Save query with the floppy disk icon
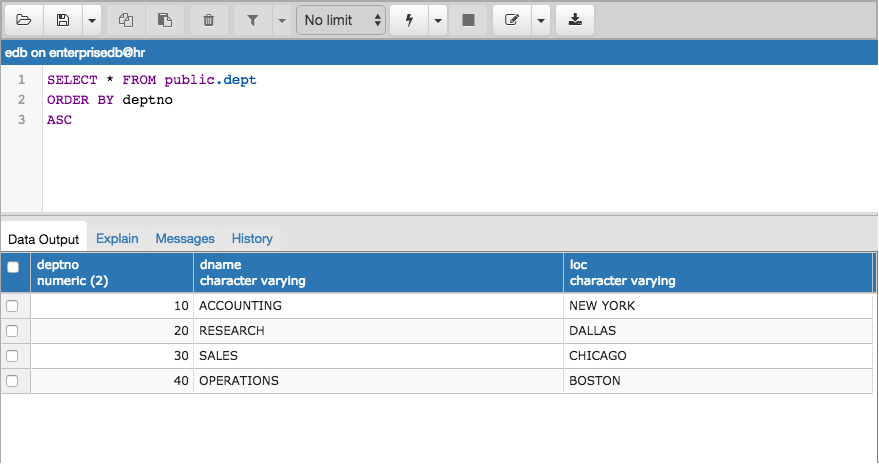 63,20
